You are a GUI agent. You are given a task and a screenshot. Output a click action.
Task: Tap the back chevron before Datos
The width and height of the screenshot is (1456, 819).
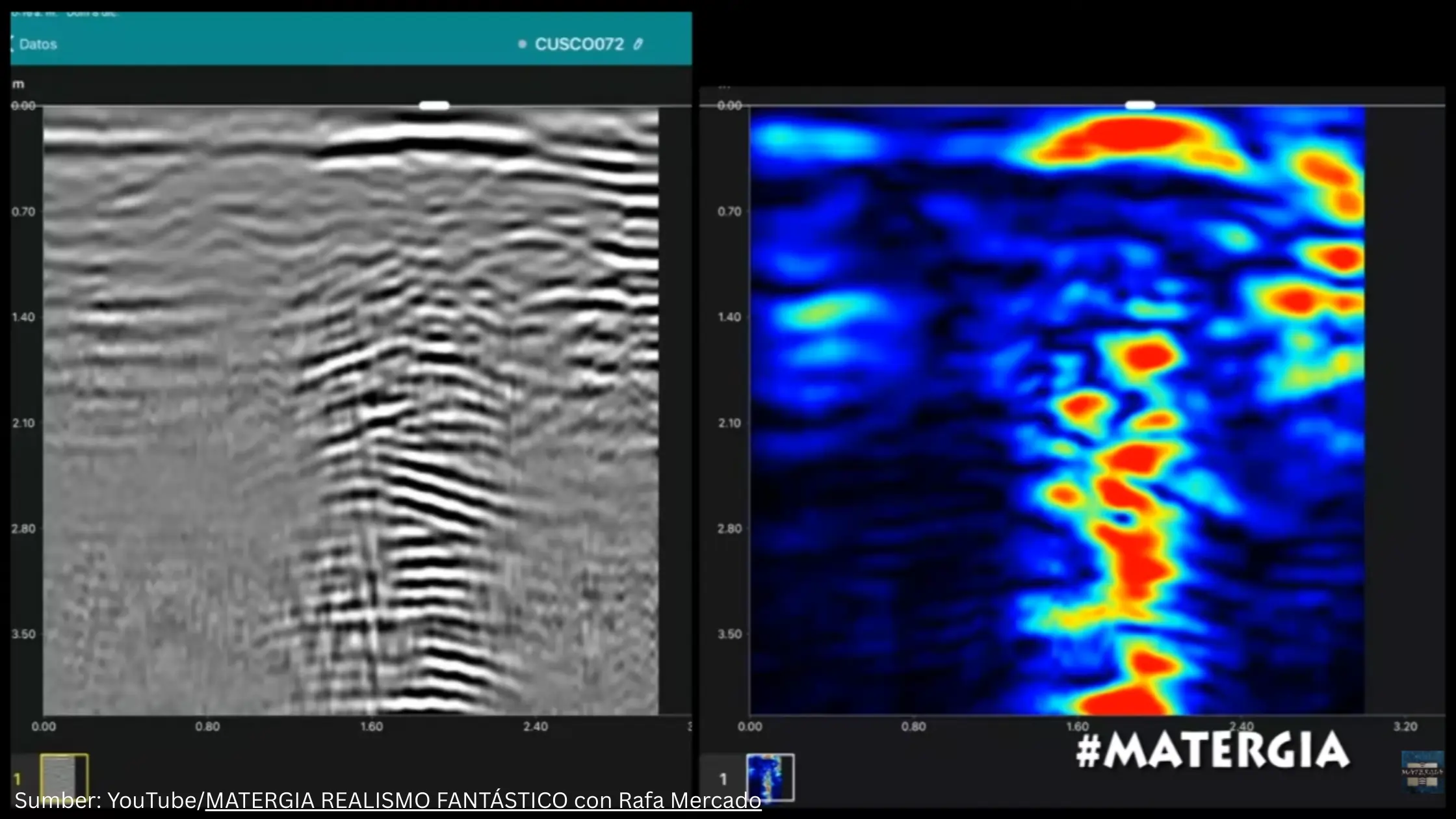12,44
